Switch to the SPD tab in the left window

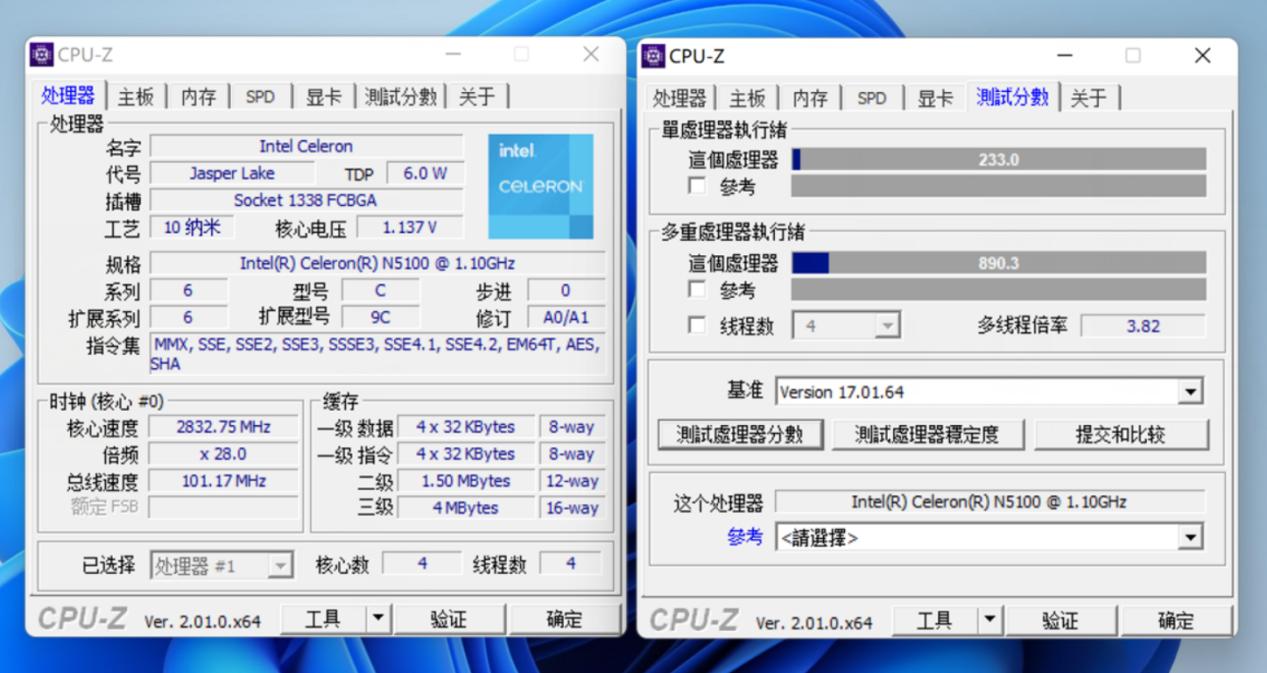click(x=260, y=97)
